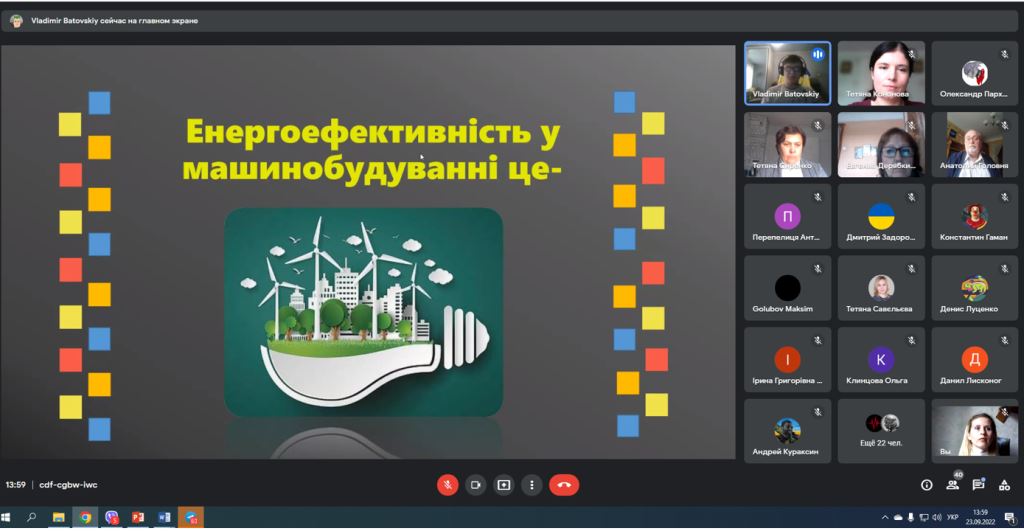Open the three-dot more options menu

[532, 485]
